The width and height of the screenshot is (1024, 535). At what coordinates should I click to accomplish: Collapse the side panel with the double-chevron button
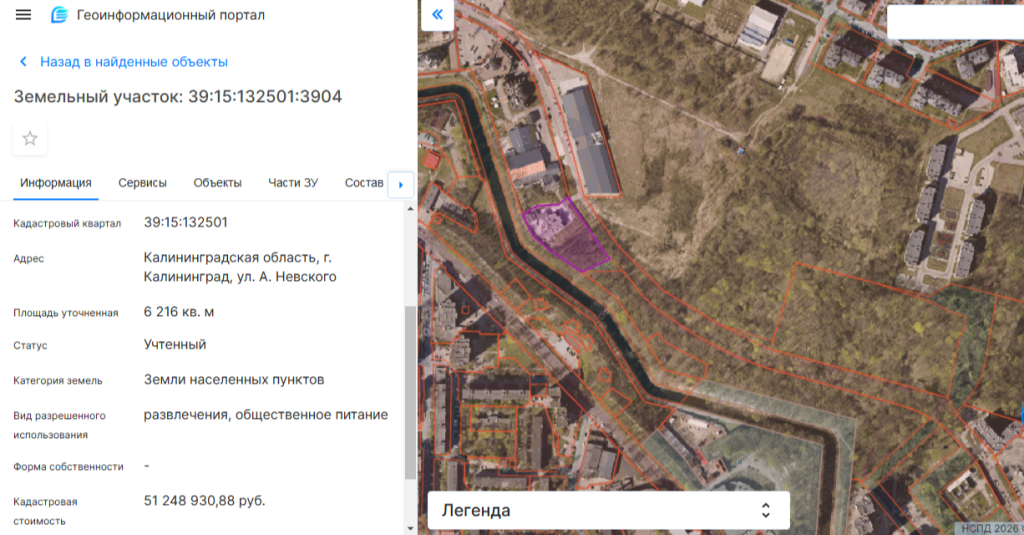(x=437, y=15)
